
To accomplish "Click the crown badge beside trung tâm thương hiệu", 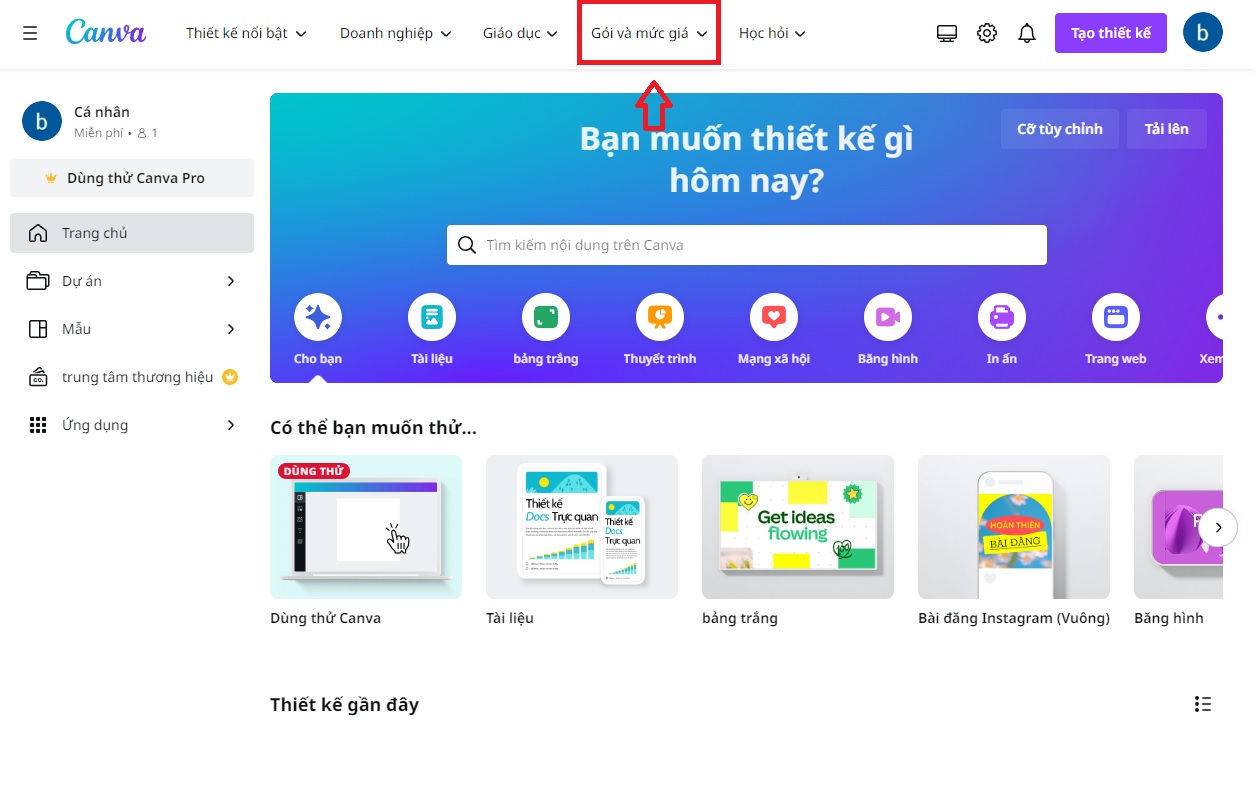I will pos(229,377).
